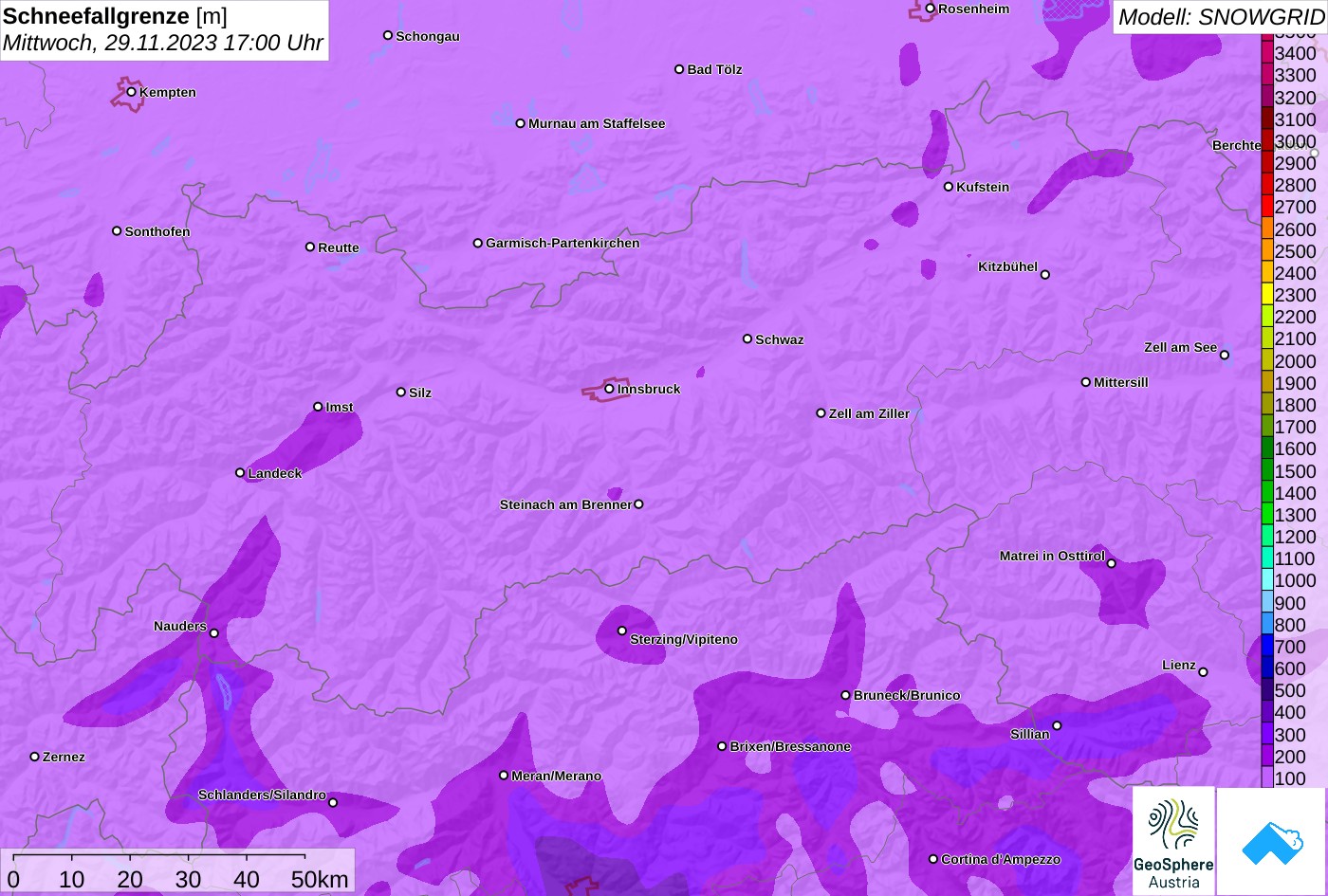Click the 700 m blue legend swatch

(x=1267, y=646)
